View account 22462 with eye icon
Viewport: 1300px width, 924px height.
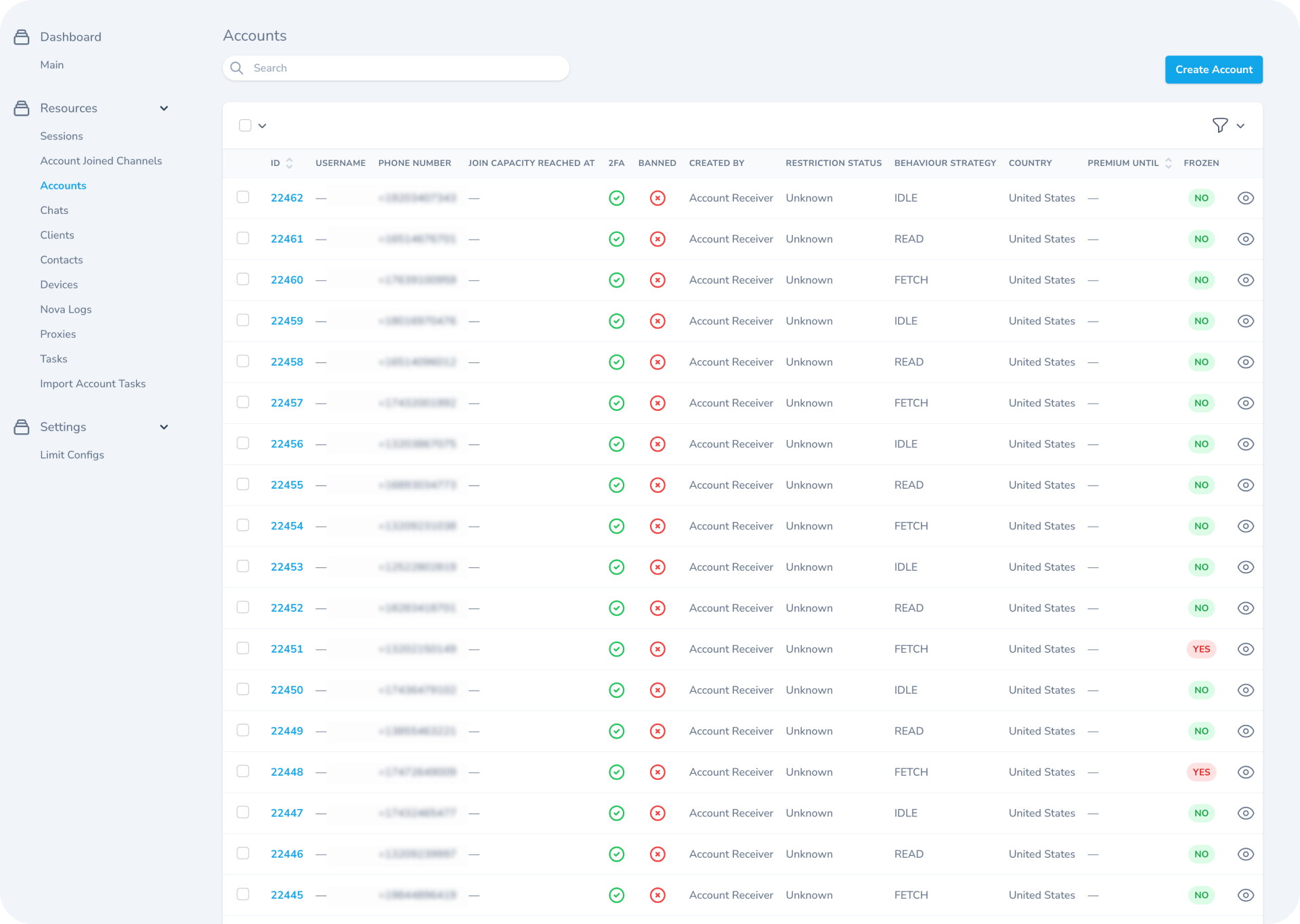1246,198
